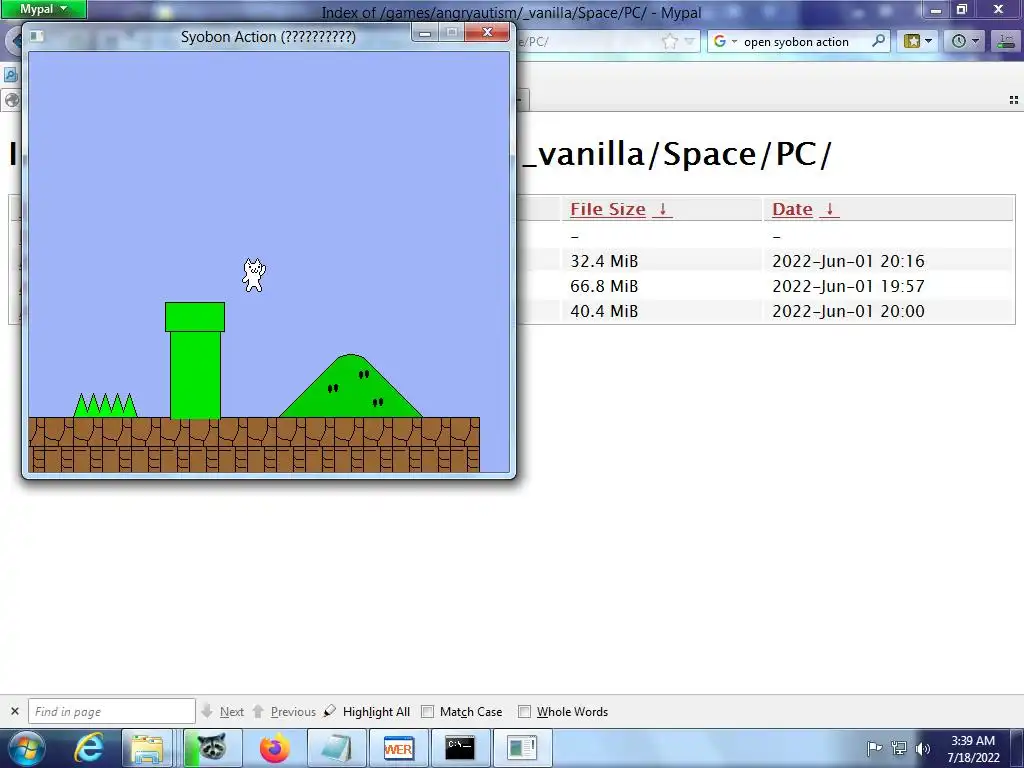The width and height of the screenshot is (1024, 768).
Task: Minimize the Syobon Action game window
Action: click(x=425, y=33)
